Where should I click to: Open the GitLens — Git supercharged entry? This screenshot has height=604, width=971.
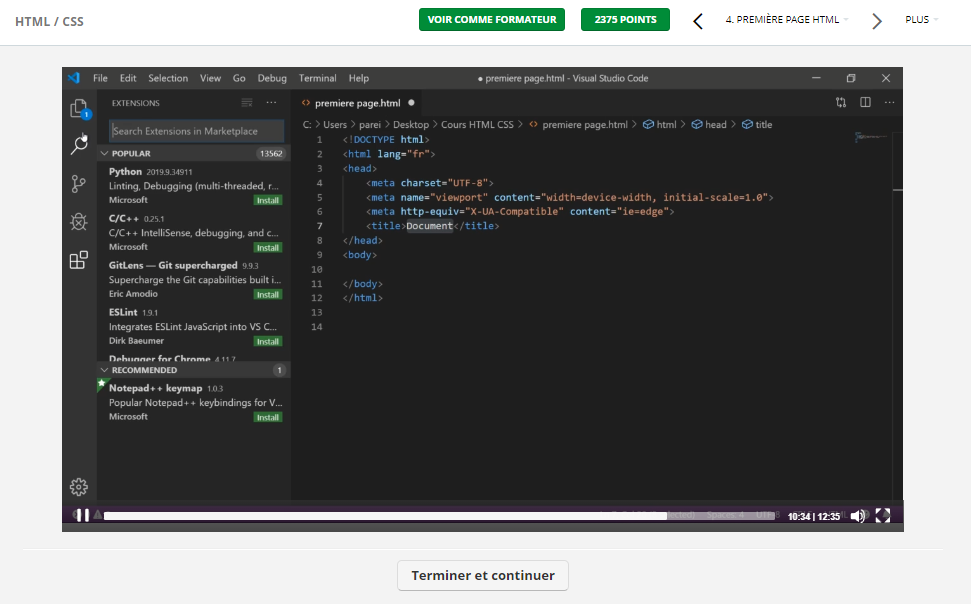tap(194, 280)
